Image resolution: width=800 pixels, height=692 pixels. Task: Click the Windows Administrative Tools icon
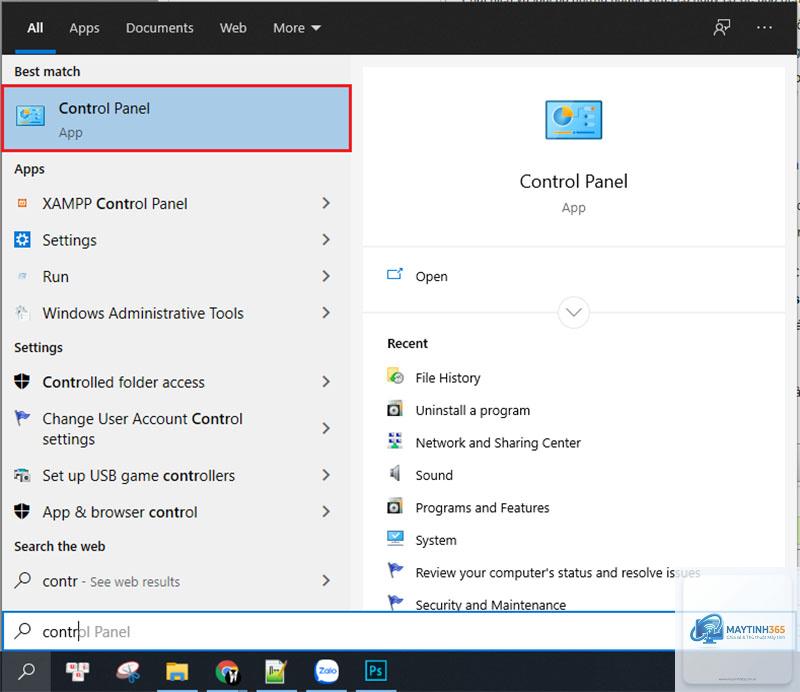point(22,312)
